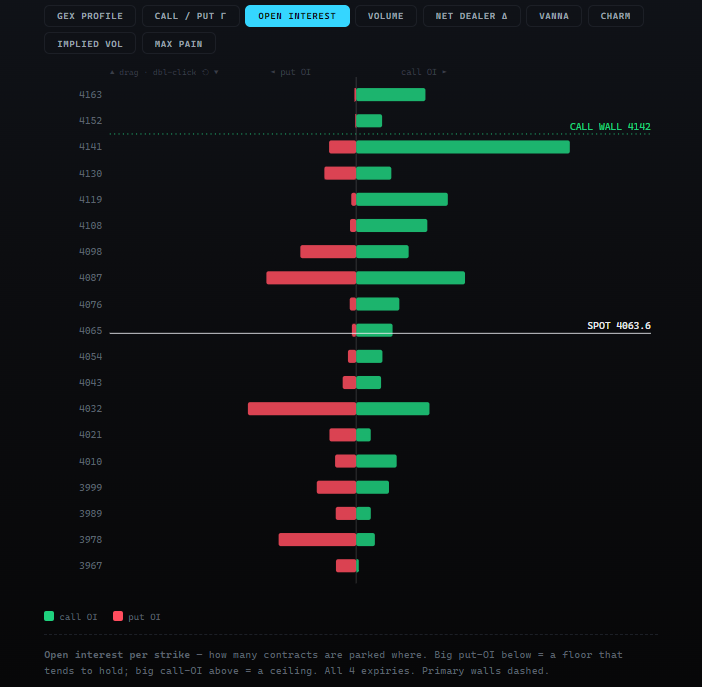Viewport: 702px width, 687px height.
Task: Click the SPOT 4063.6 label
Action: [x=619, y=326]
